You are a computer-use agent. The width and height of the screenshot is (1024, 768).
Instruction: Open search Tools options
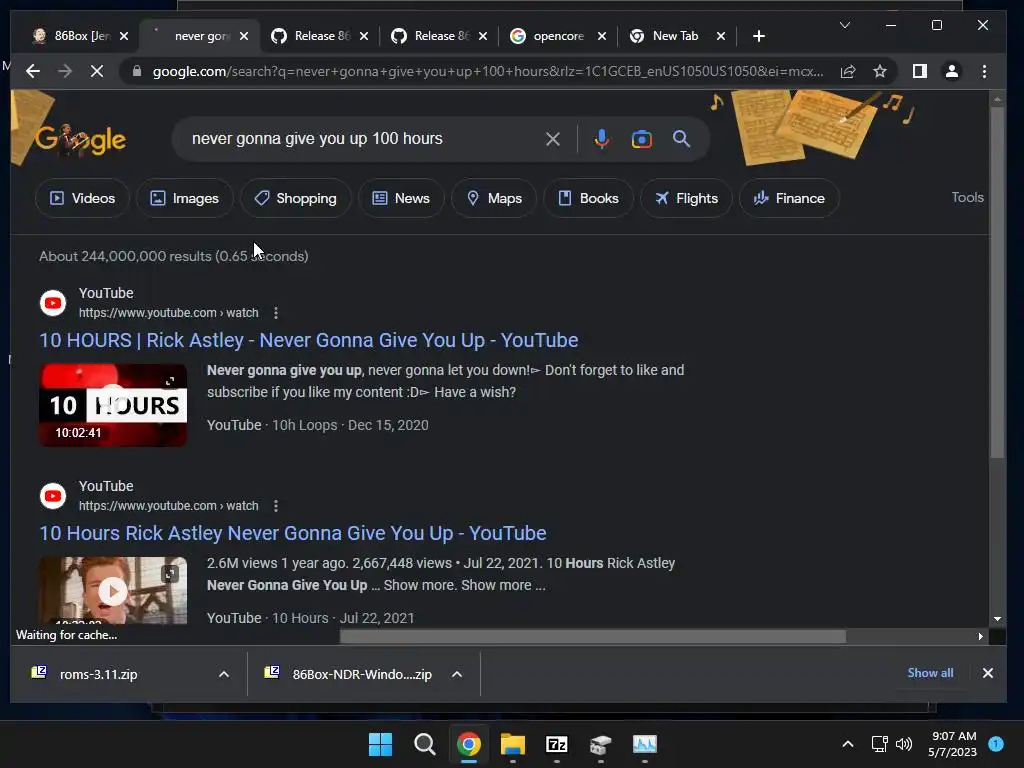[967, 197]
